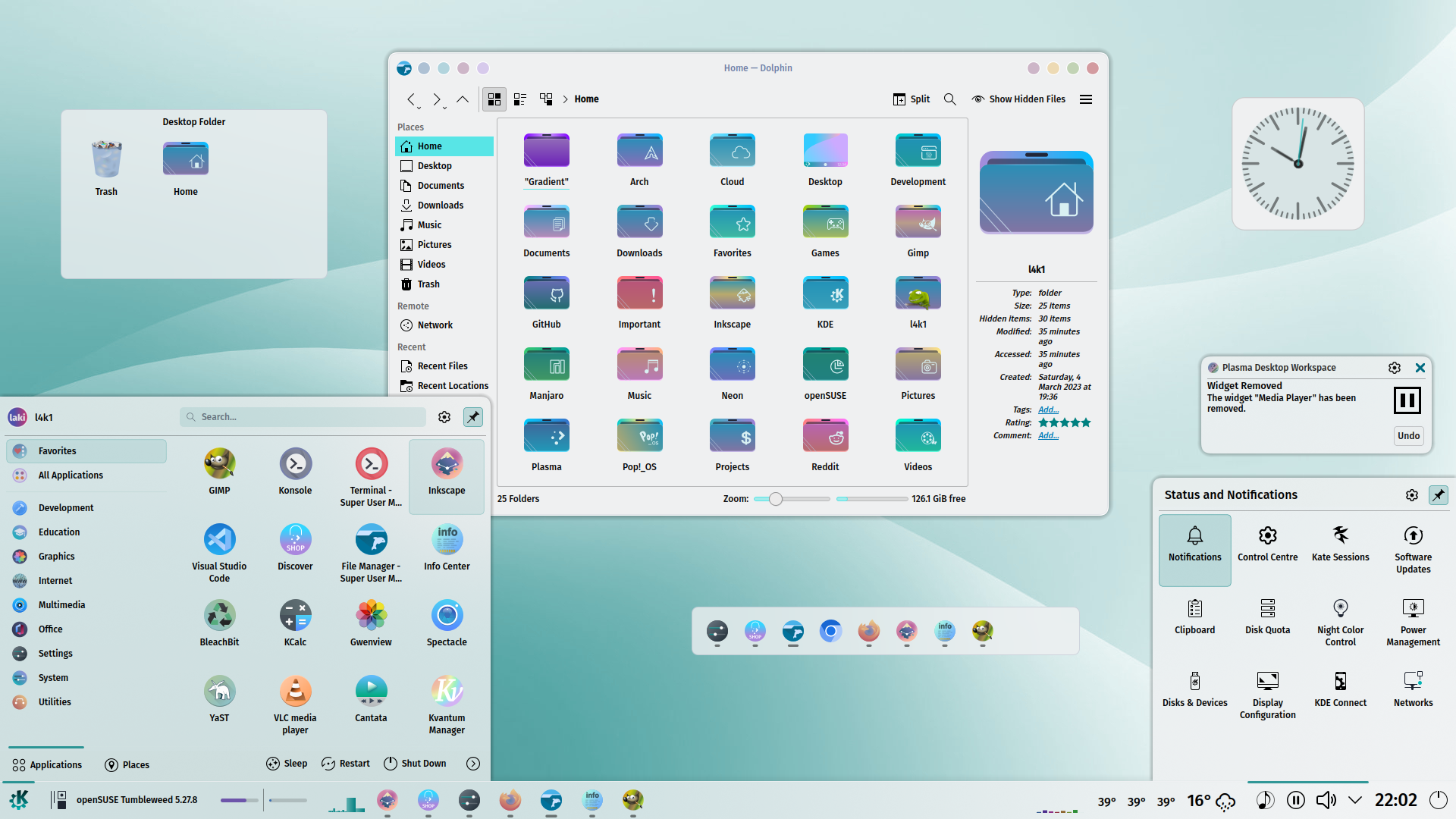This screenshot has height=819, width=1456.
Task: Open GIMP from the Favorites grid
Action: coord(219,470)
